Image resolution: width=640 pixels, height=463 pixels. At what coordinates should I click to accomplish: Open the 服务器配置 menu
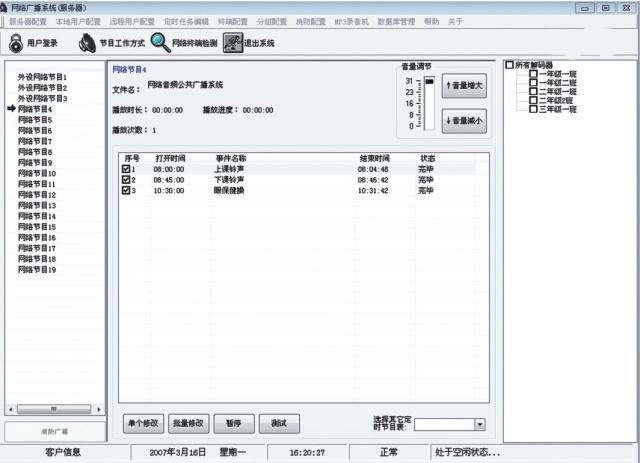[x=28, y=22]
